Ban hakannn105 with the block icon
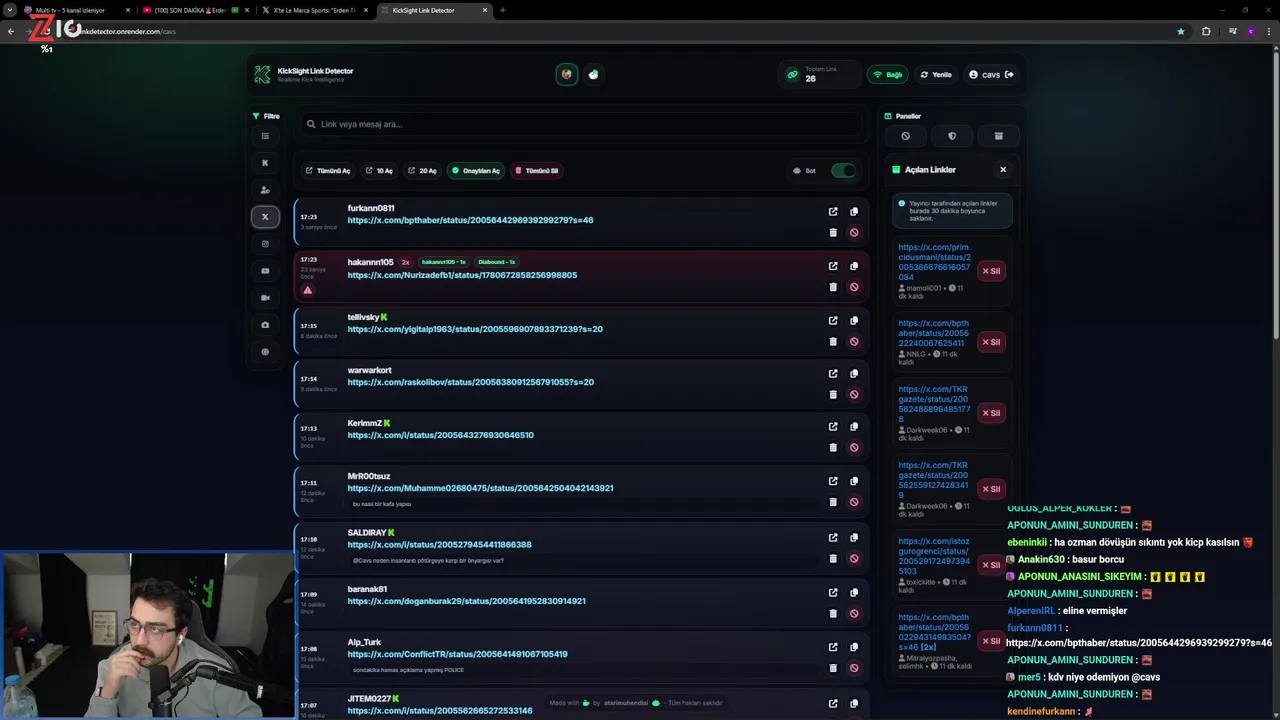1280x720 pixels. tap(854, 287)
